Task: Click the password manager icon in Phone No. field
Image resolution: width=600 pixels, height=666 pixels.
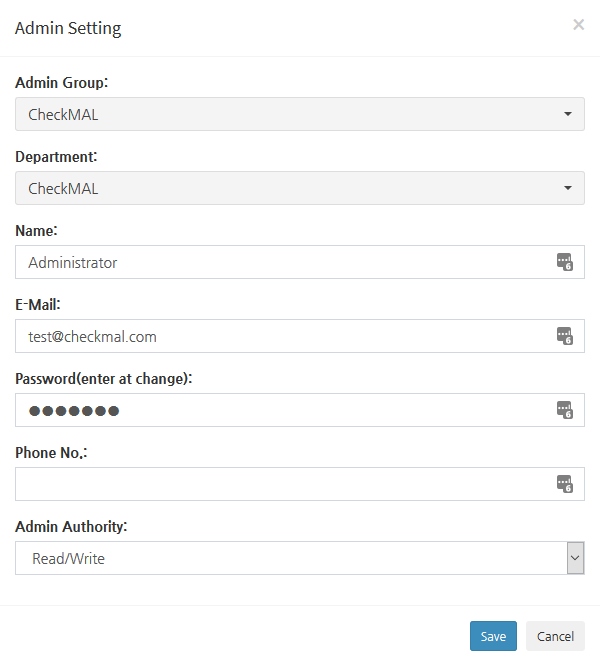Action: click(x=565, y=484)
